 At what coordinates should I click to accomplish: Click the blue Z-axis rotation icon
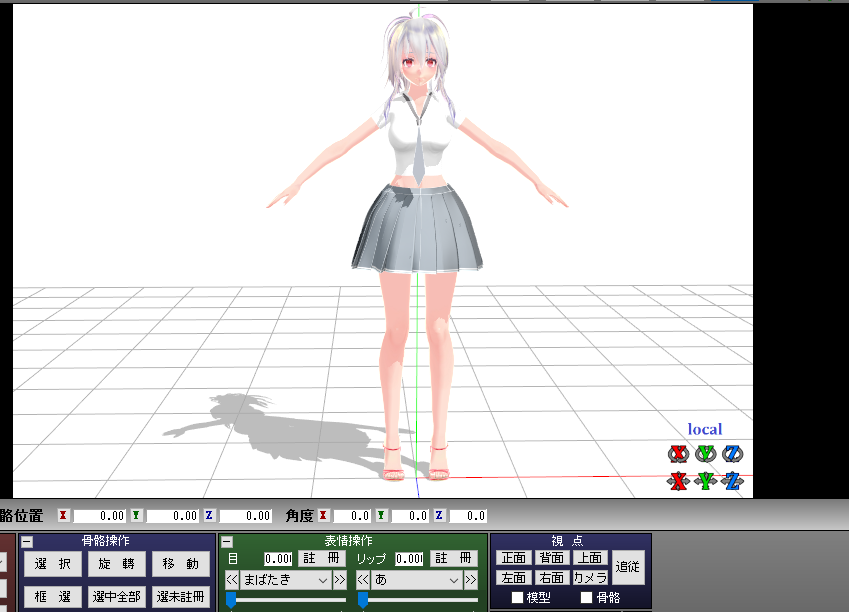point(733,454)
